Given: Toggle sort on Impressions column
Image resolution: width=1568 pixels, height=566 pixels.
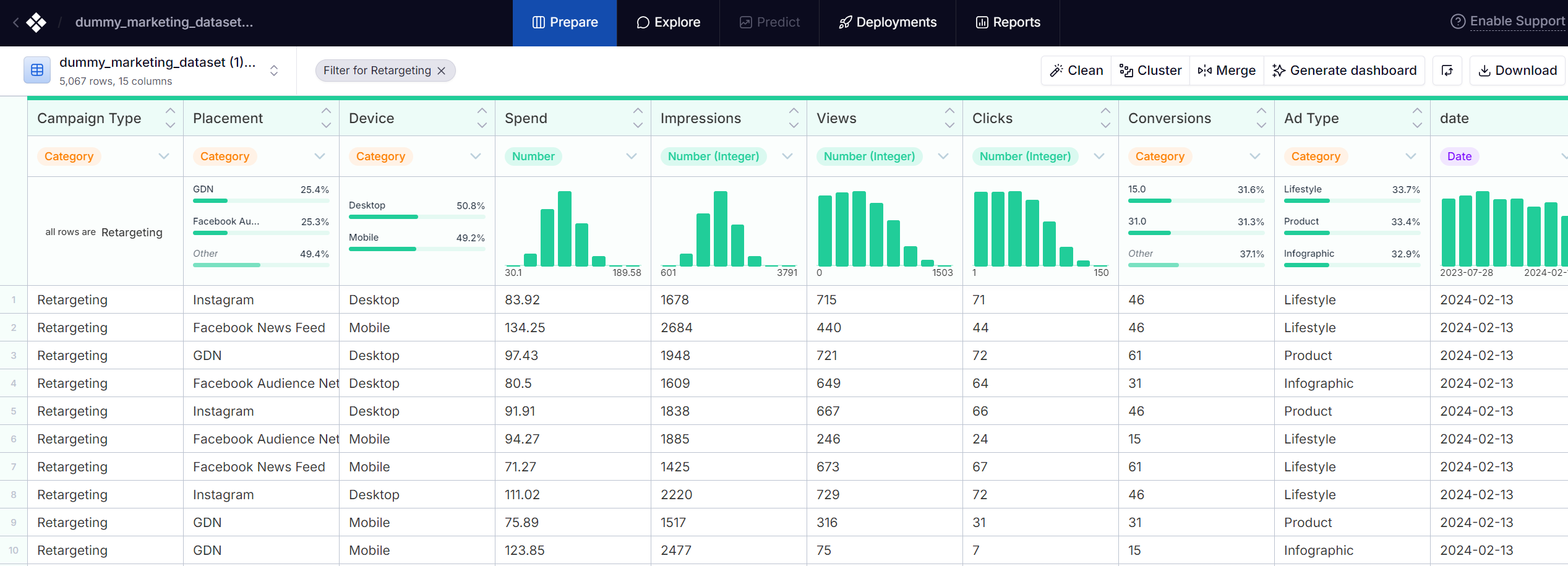Looking at the screenshot, I should (794, 118).
